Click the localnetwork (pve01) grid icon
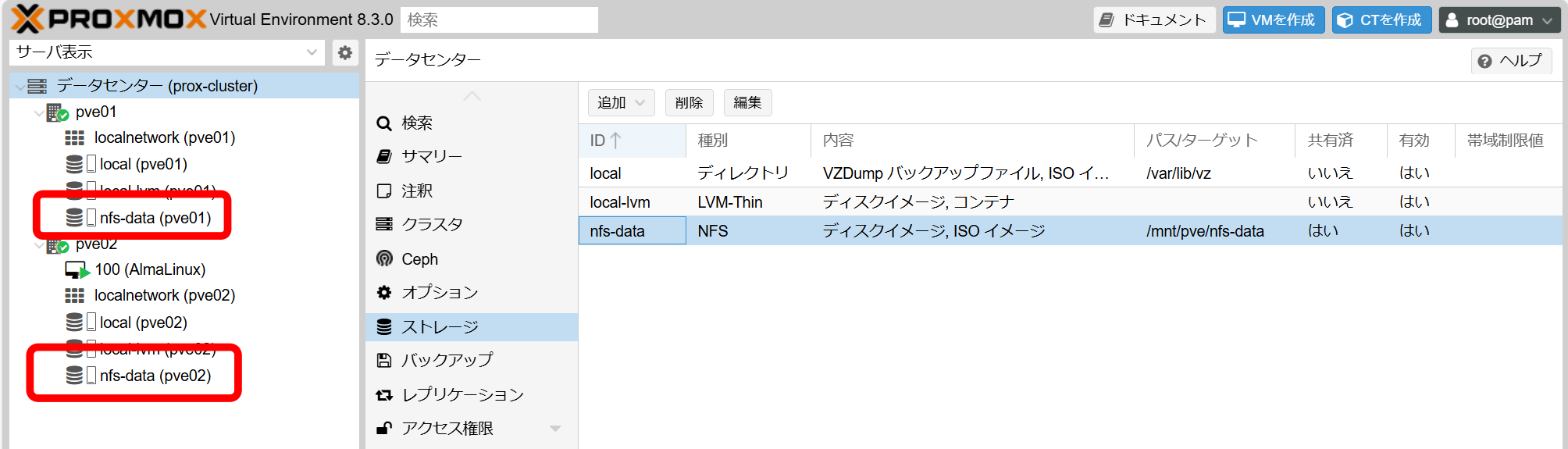This screenshot has height=449, width=1568. pyautogui.click(x=74, y=138)
